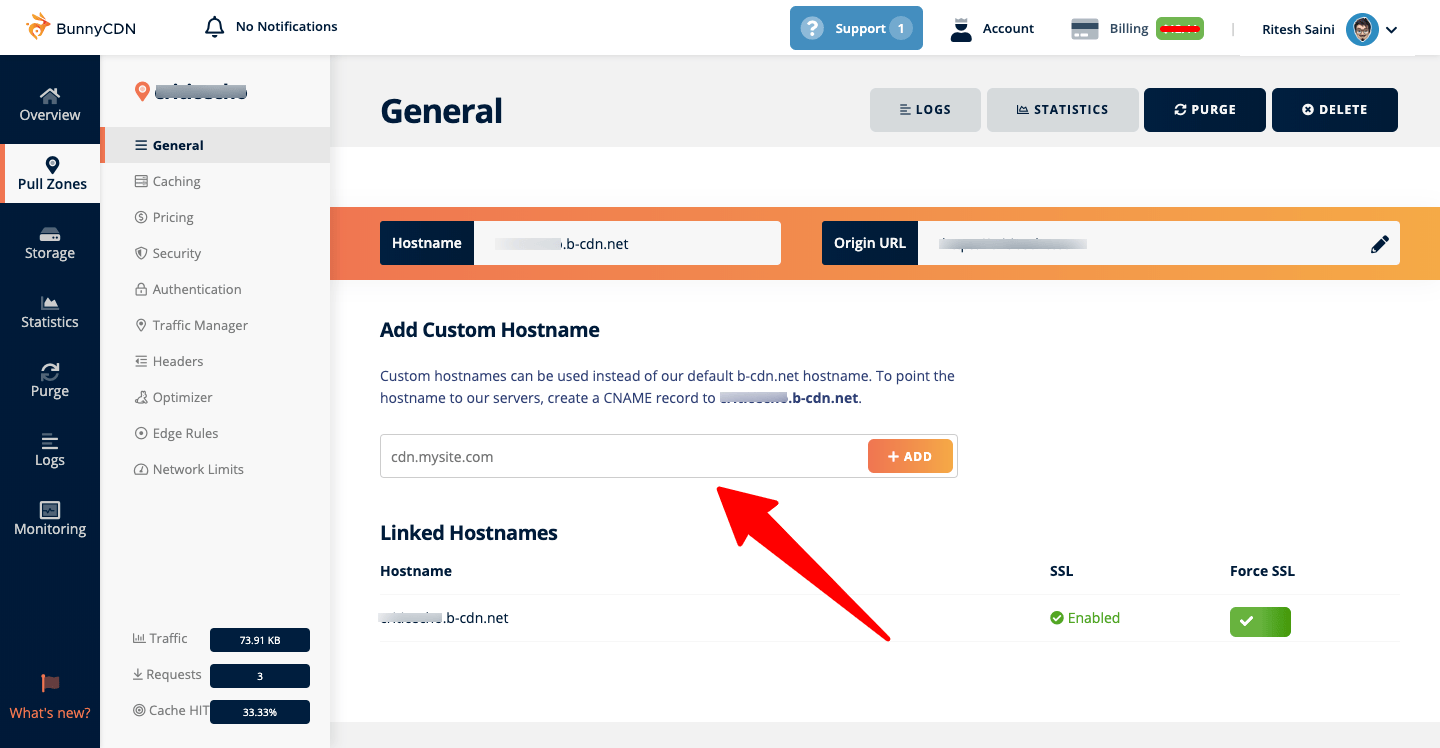Click the Delete pull zone button

point(1334,110)
